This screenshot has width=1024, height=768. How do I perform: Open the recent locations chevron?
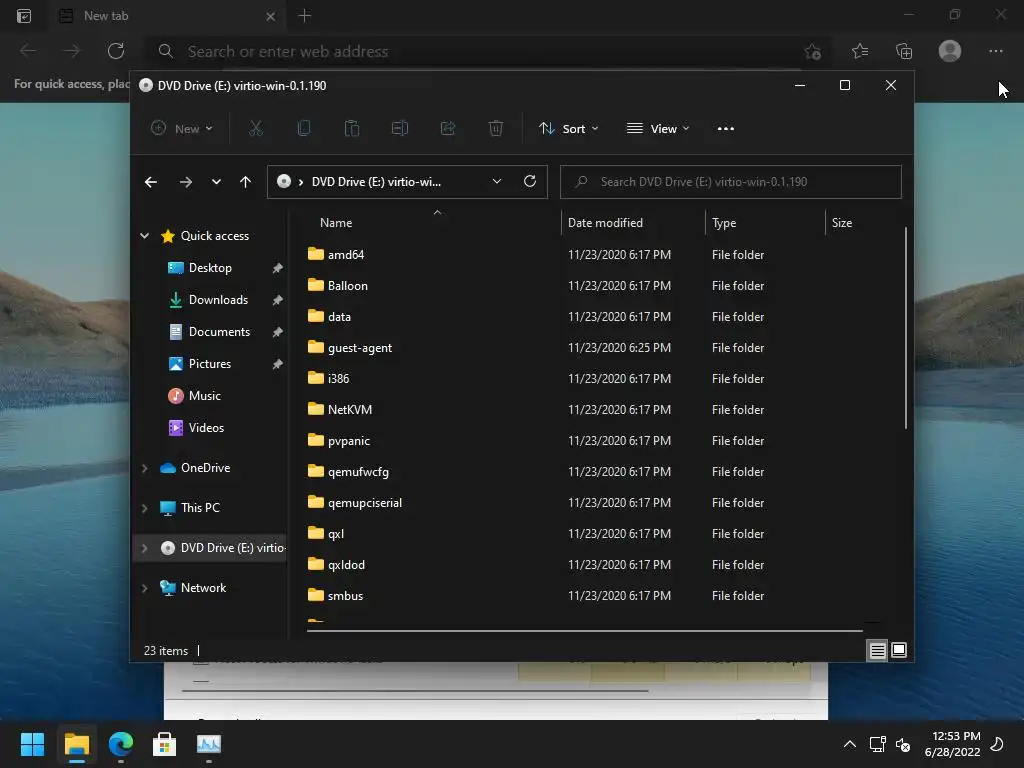(216, 182)
